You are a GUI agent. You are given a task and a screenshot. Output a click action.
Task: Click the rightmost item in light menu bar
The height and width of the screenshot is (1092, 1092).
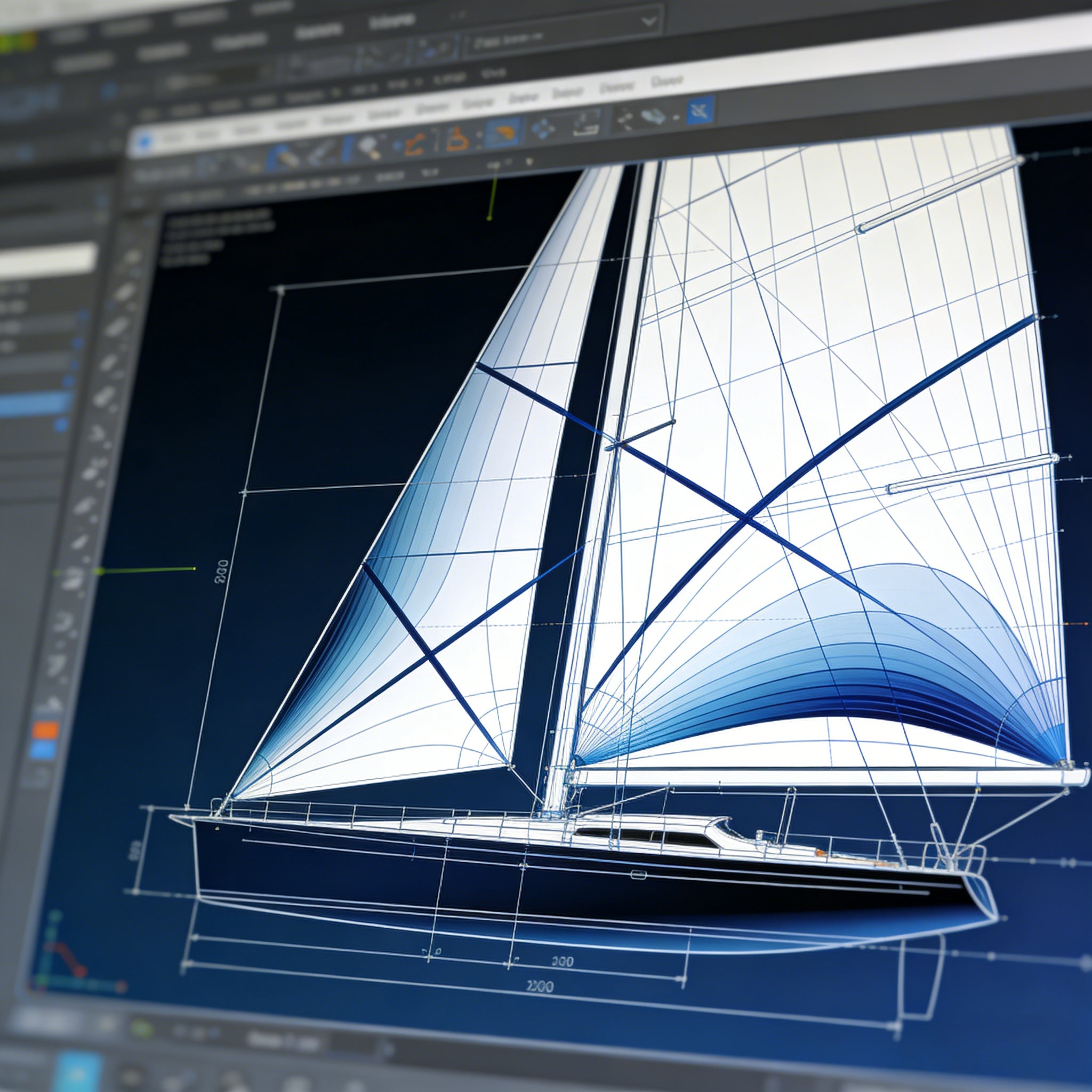coord(667,82)
